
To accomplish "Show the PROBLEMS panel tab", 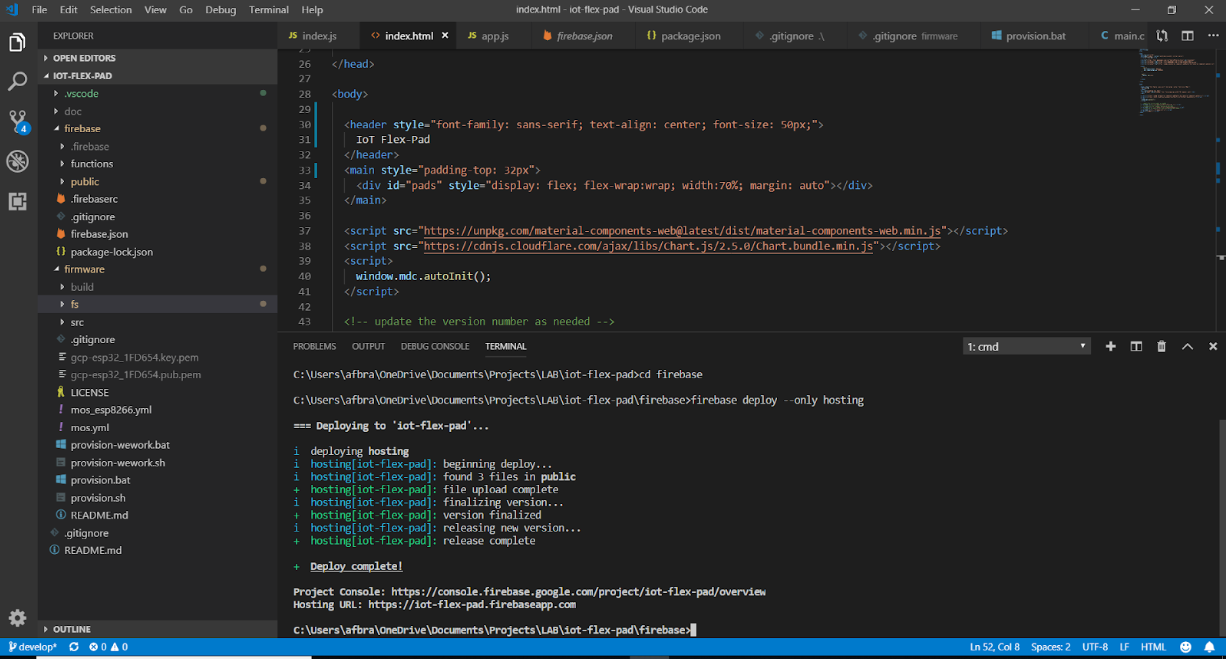I will [x=314, y=346].
